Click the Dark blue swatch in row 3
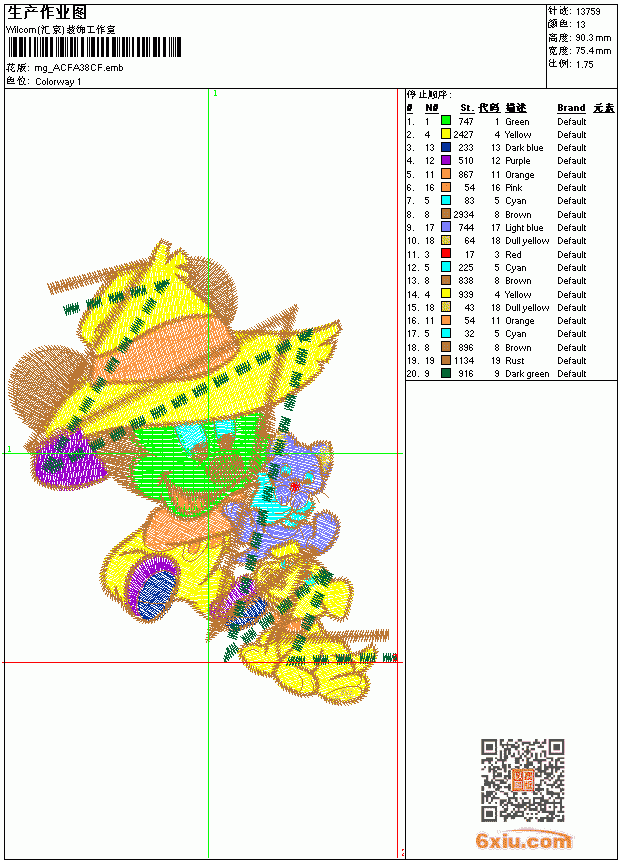620x860 pixels. tap(446, 147)
